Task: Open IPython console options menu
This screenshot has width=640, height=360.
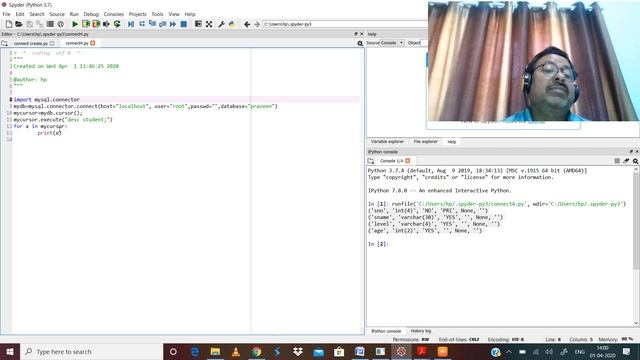Action: 636,161
